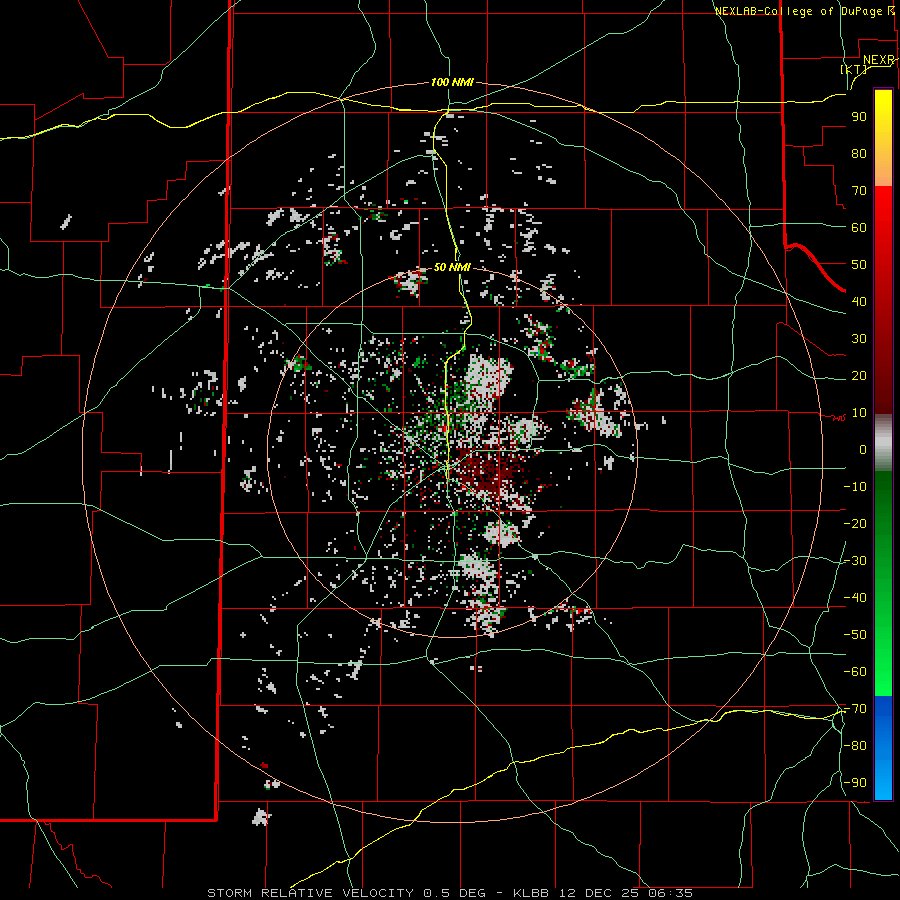900x900 pixels.
Task: Click "0.5 DEG" elevation text in footer
Action: coord(455,893)
